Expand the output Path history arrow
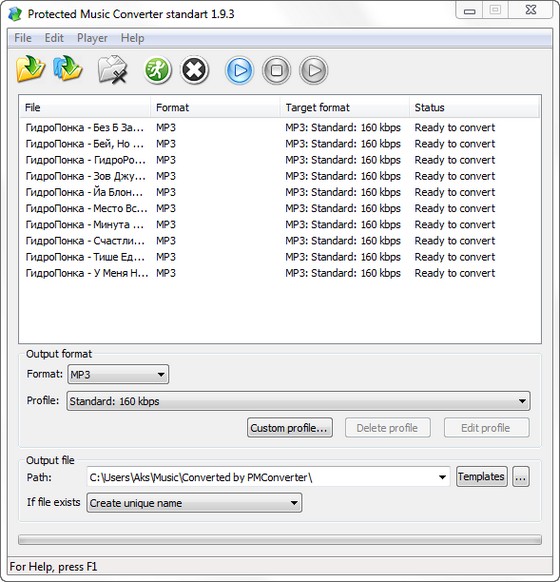This screenshot has width=560, height=582. [x=442, y=477]
